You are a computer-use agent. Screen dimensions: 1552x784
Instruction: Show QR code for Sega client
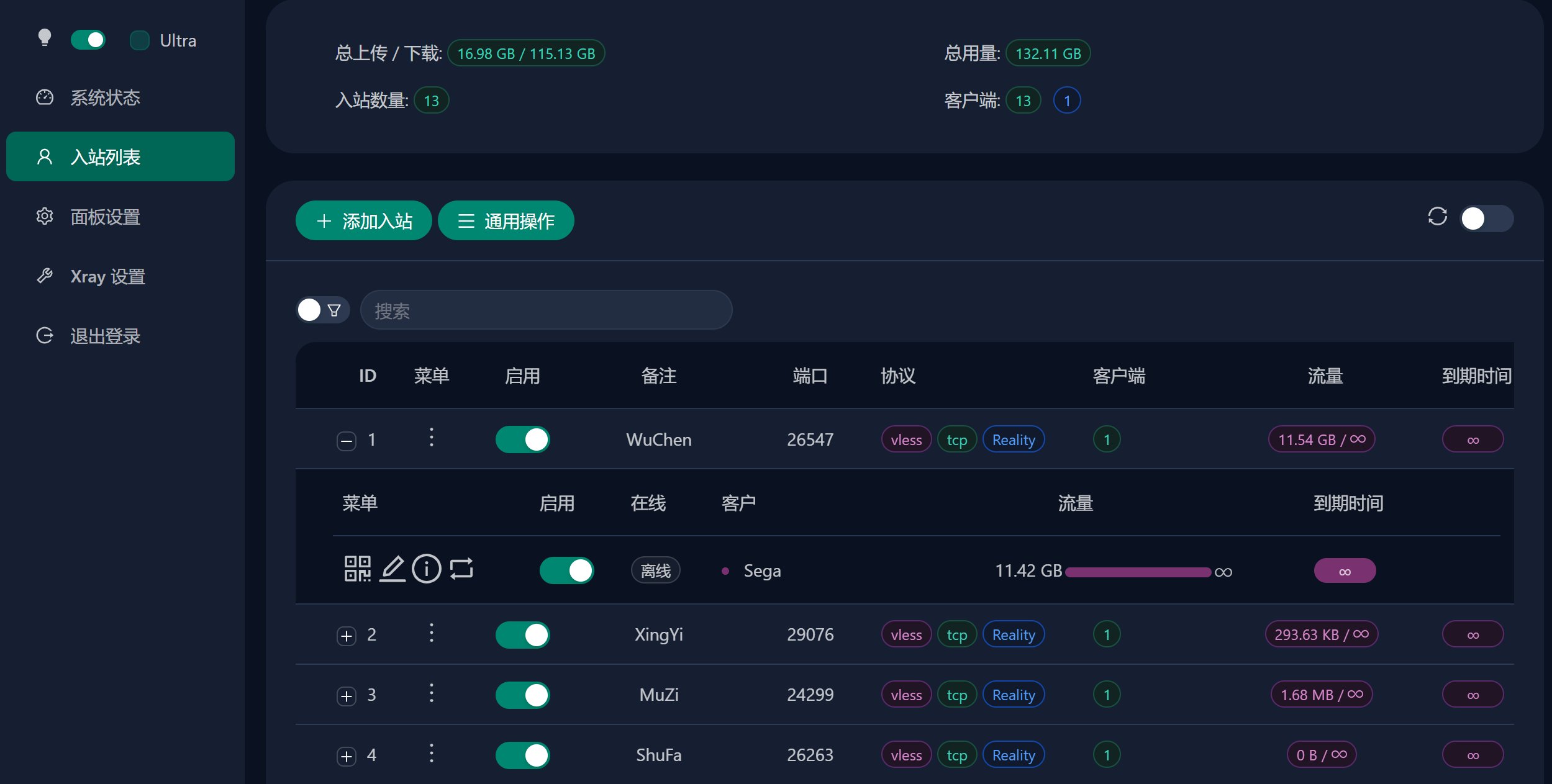(x=357, y=569)
